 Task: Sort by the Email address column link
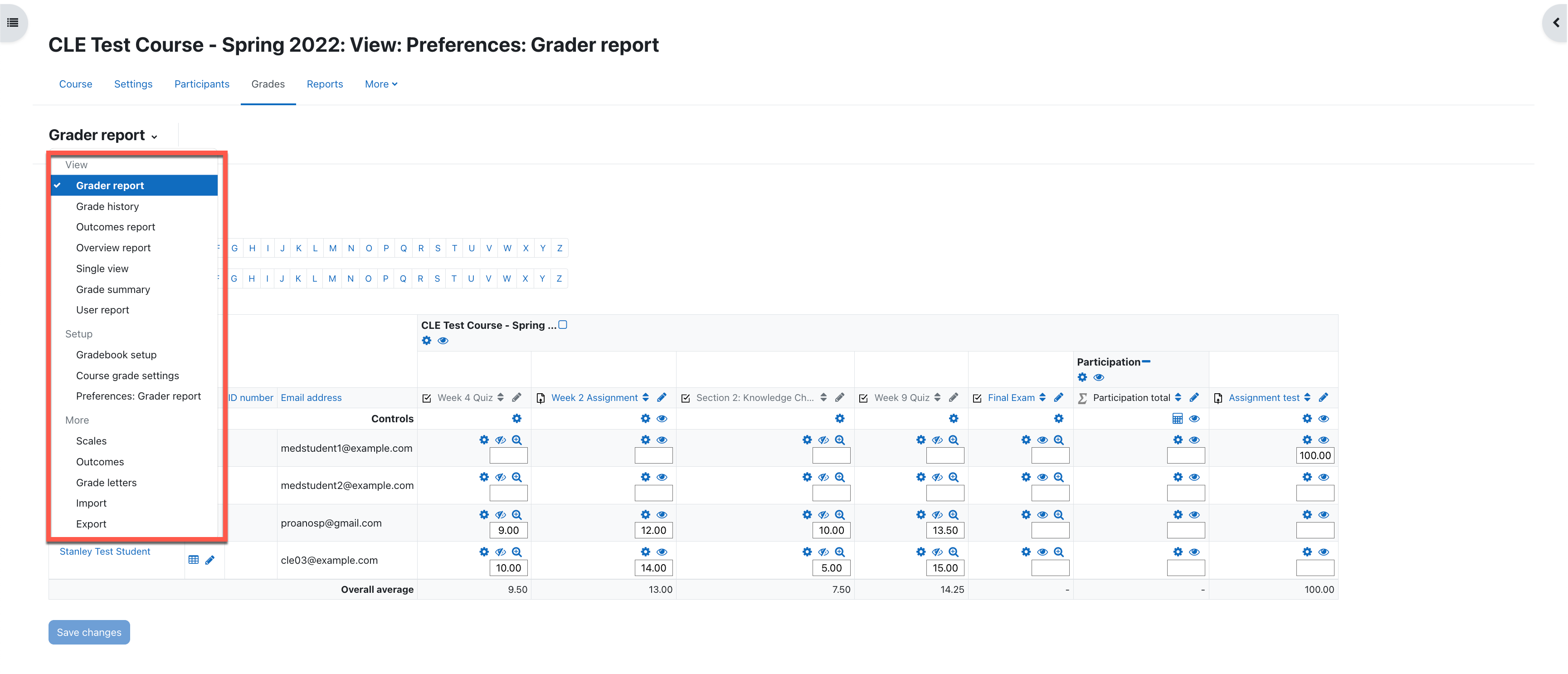click(311, 398)
